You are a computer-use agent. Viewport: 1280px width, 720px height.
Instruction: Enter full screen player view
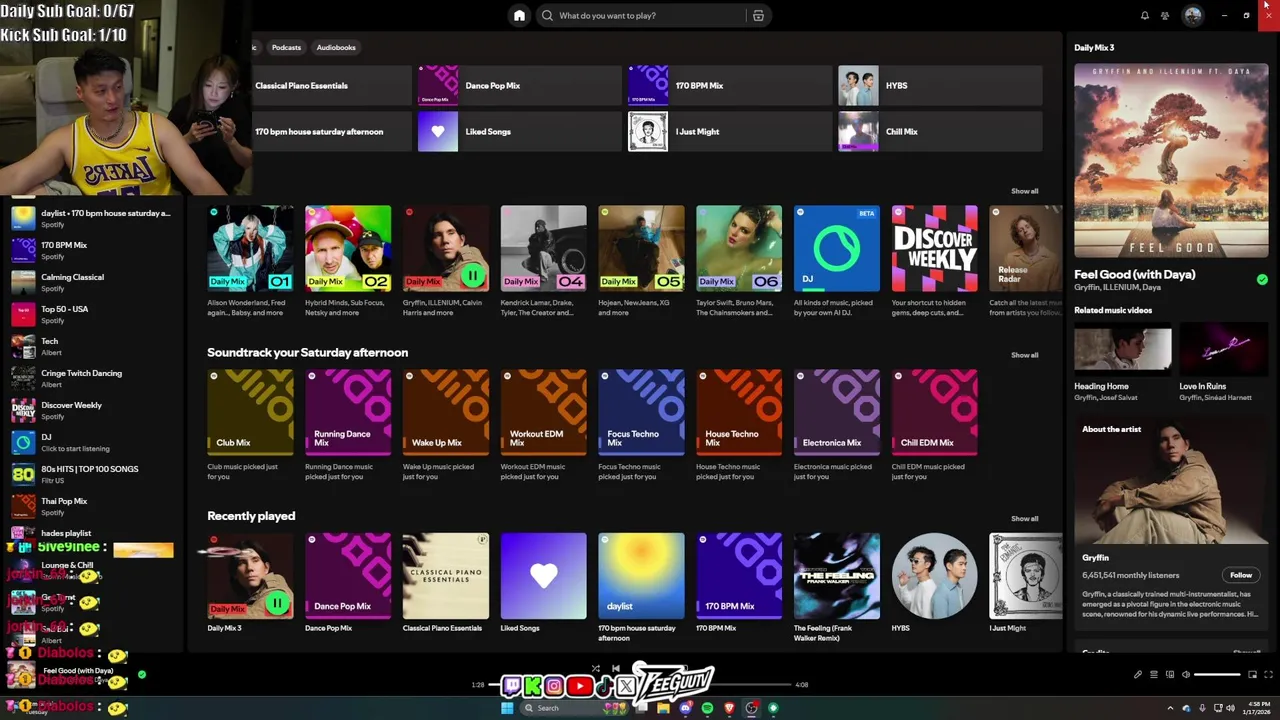point(1268,674)
